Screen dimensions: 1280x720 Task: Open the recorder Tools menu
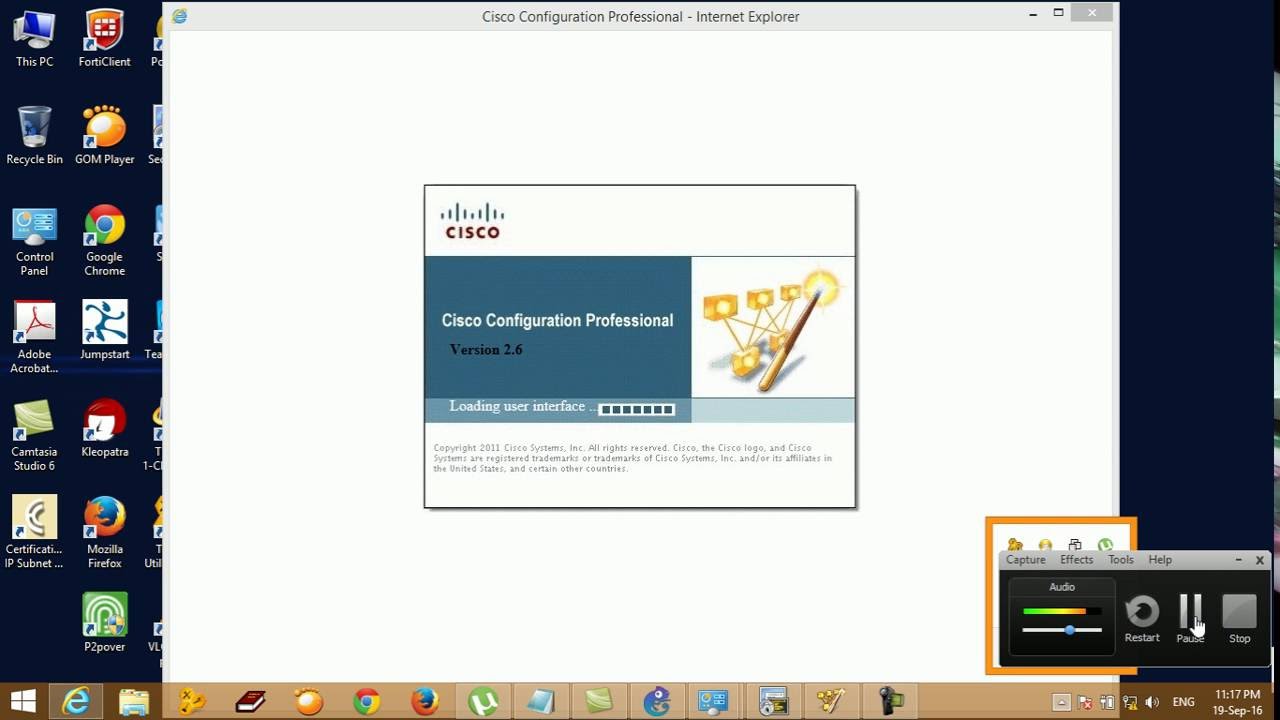click(1120, 560)
